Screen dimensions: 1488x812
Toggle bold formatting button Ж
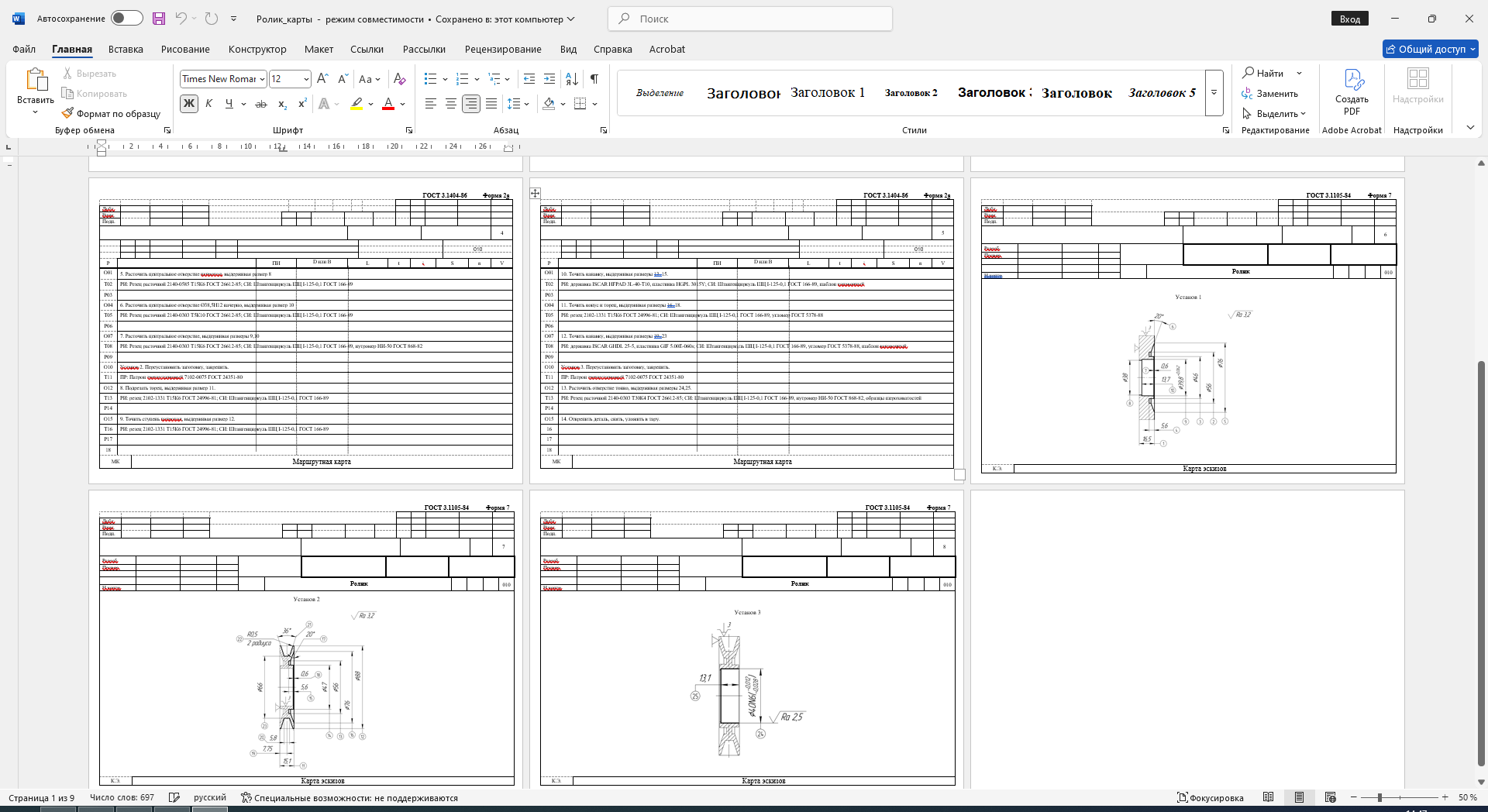click(189, 104)
